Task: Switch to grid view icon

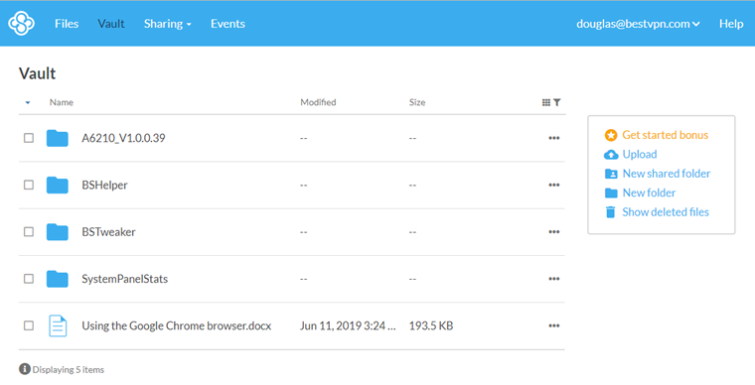Action: click(546, 103)
